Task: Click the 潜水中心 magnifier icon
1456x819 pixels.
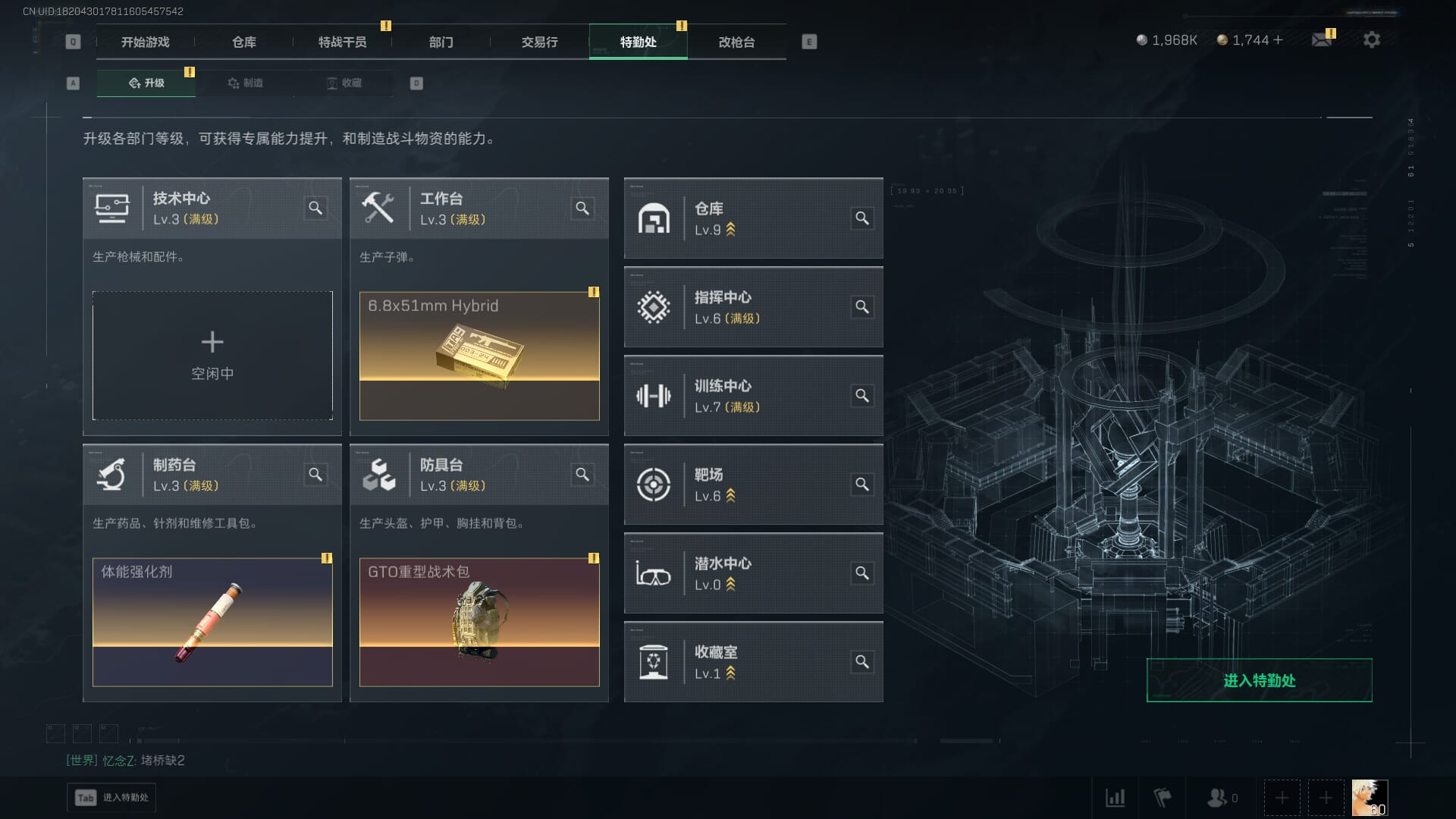Action: pos(862,573)
